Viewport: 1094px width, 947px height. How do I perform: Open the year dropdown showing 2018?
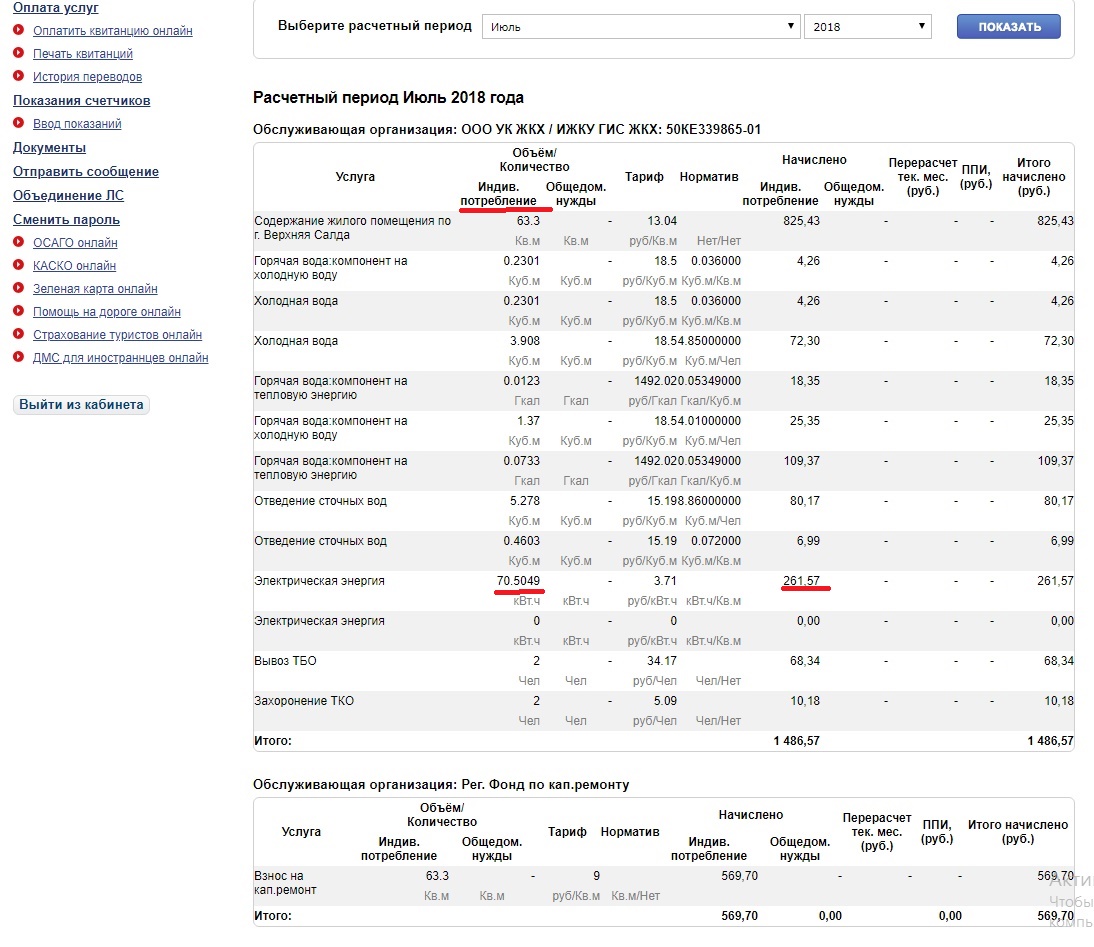click(867, 27)
